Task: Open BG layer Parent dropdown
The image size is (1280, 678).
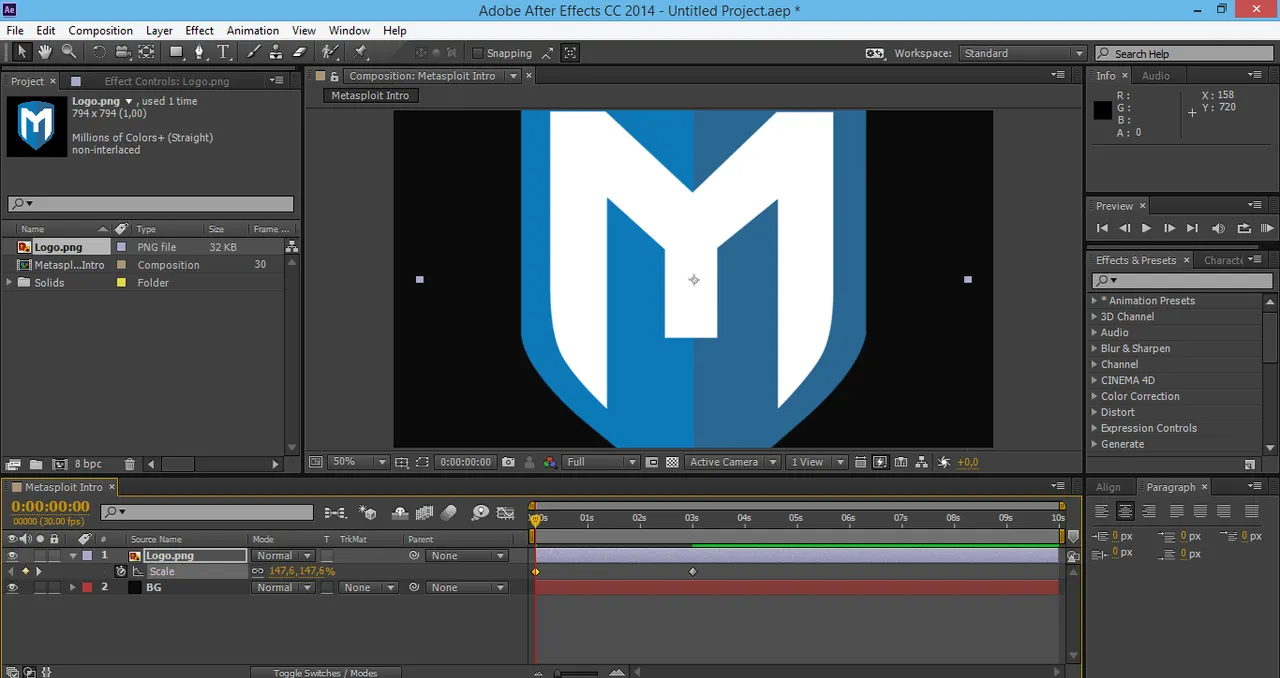Action: coord(467,588)
